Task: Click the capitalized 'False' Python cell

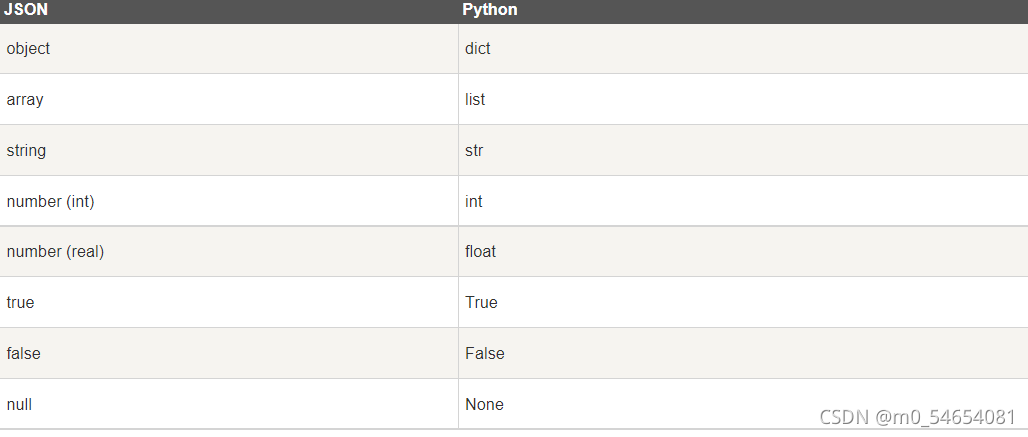Action: coord(485,353)
